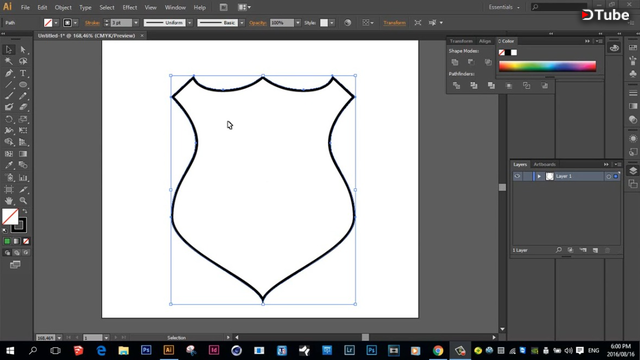Viewport: 640px width, 360px height.
Task: Click the Stroke link in control bar
Action: 92,23
